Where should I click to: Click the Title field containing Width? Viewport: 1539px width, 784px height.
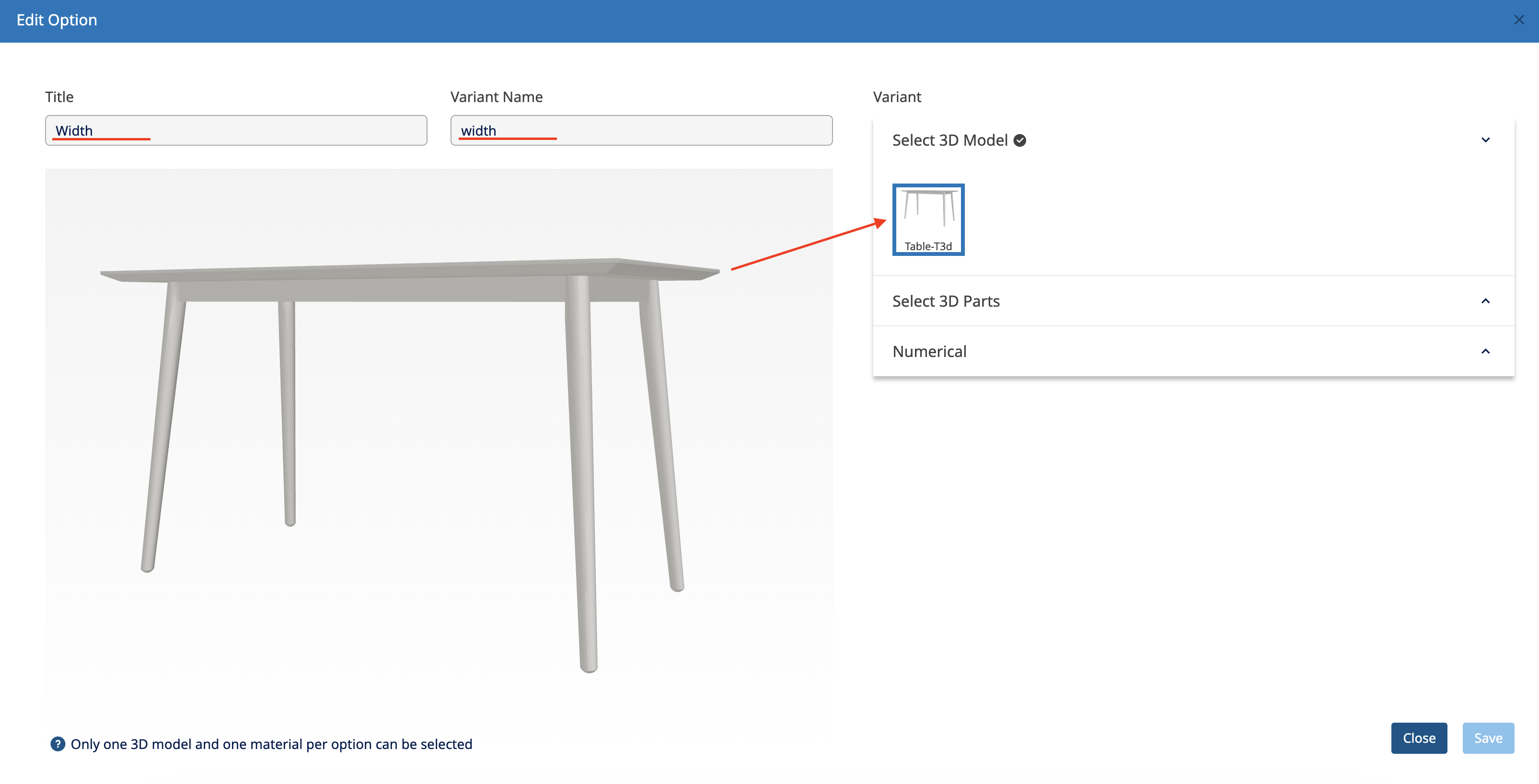(x=236, y=131)
